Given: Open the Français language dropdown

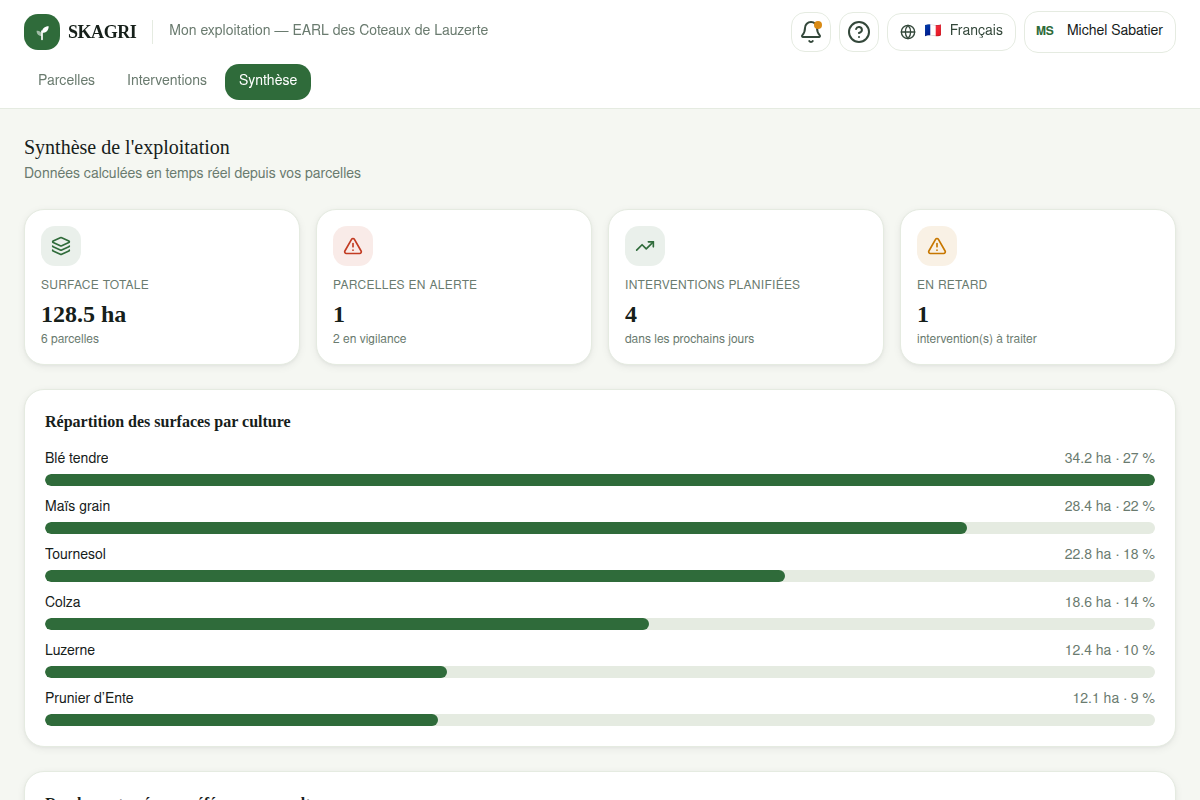Looking at the screenshot, I should tap(952, 32).
